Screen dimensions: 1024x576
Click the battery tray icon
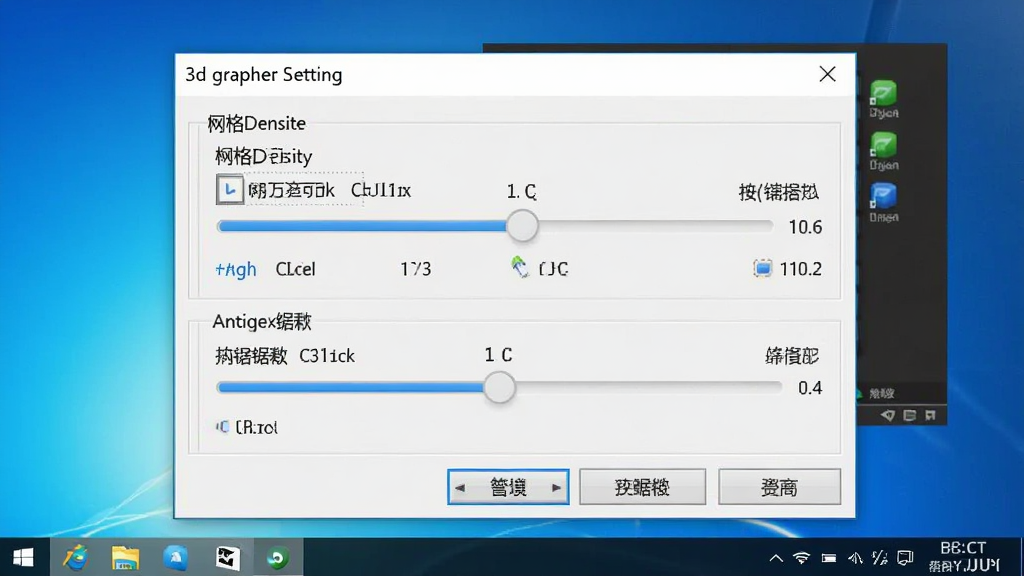829,558
